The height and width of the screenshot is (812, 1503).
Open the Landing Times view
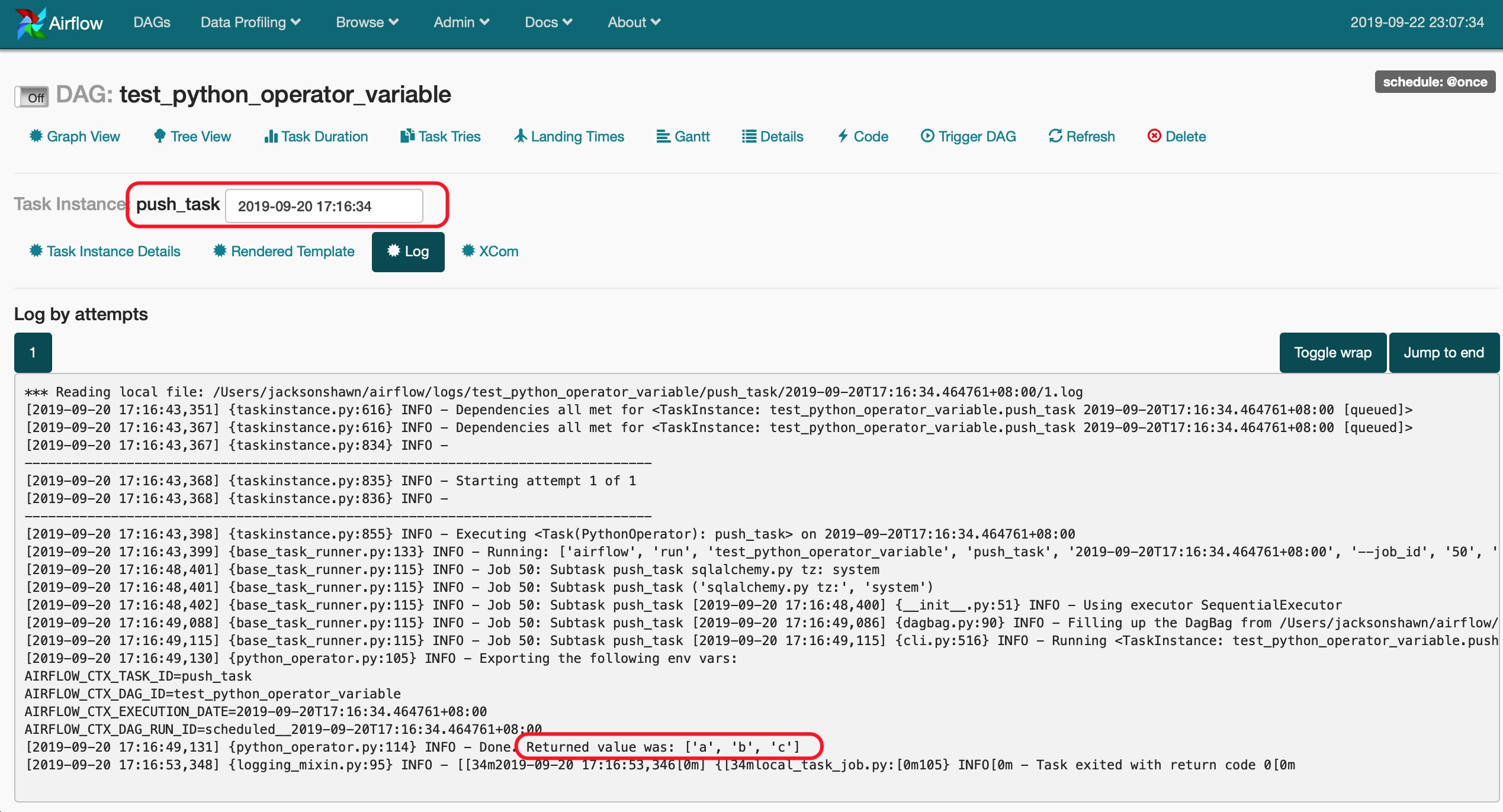click(569, 137)
